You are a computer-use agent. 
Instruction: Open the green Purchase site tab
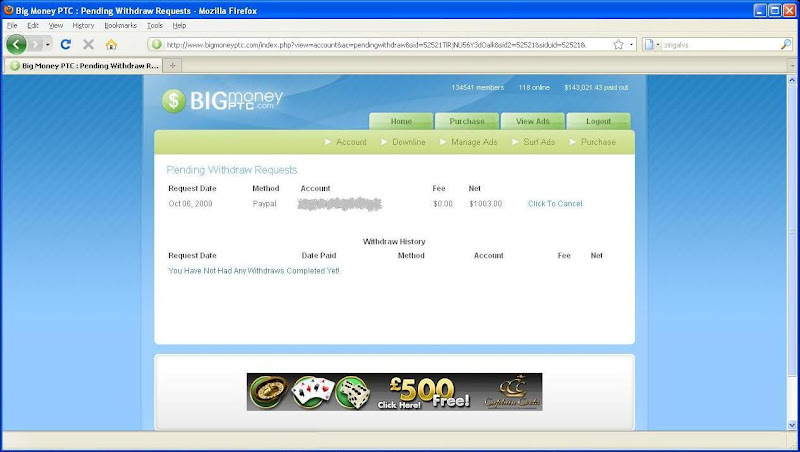click(467, 121)
